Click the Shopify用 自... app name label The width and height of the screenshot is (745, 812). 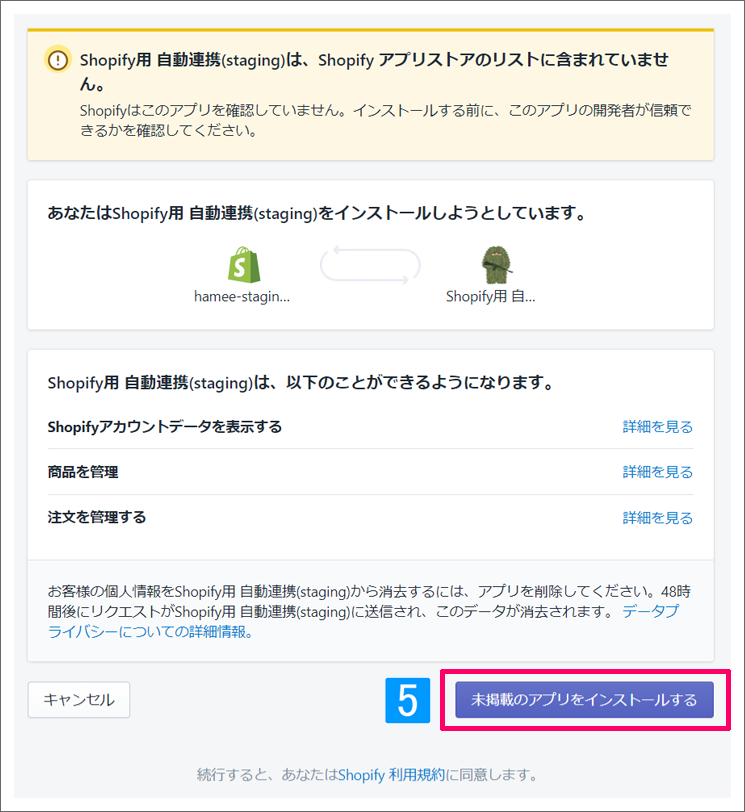tap(491, 296)
